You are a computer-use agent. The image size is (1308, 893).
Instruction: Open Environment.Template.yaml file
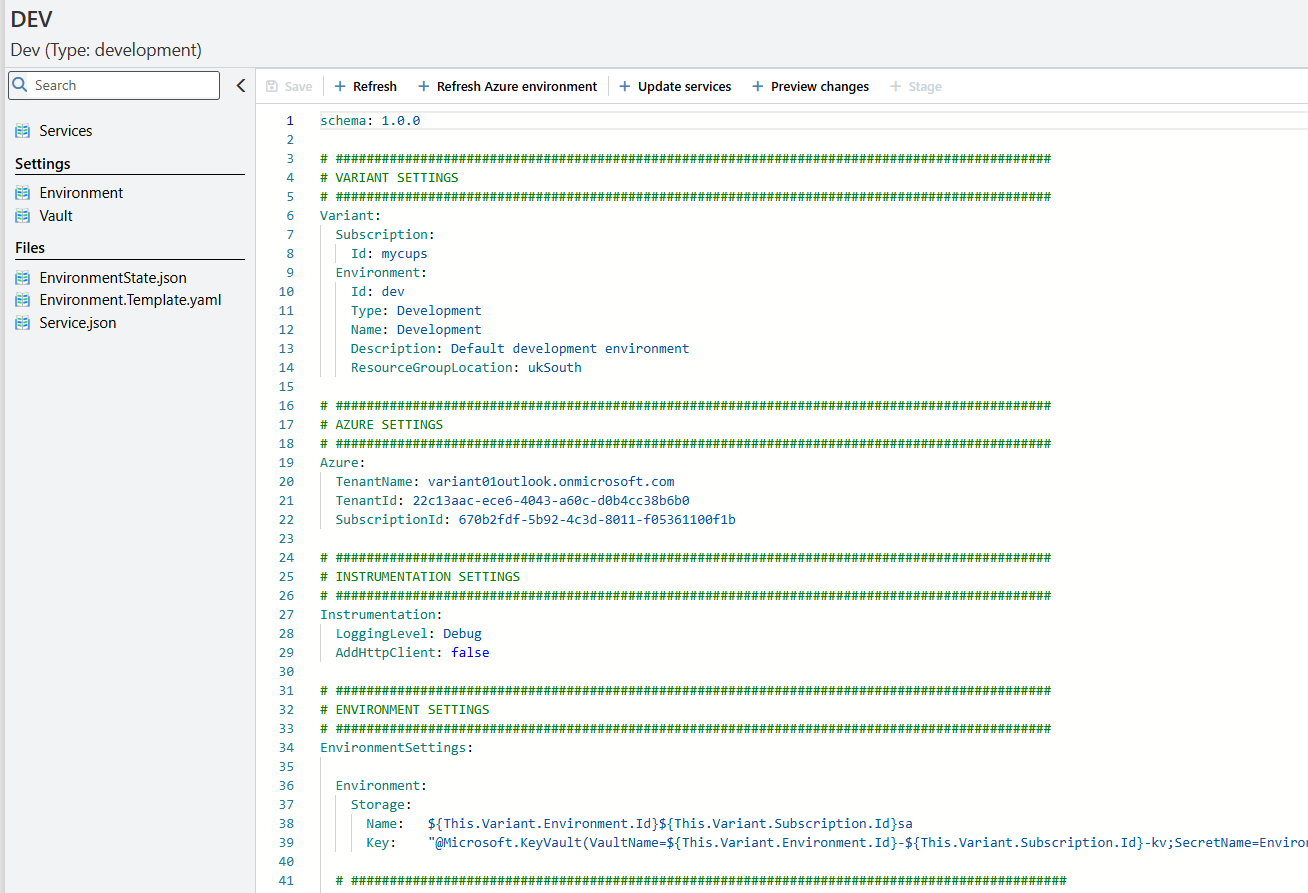click(x=130, y=300)
